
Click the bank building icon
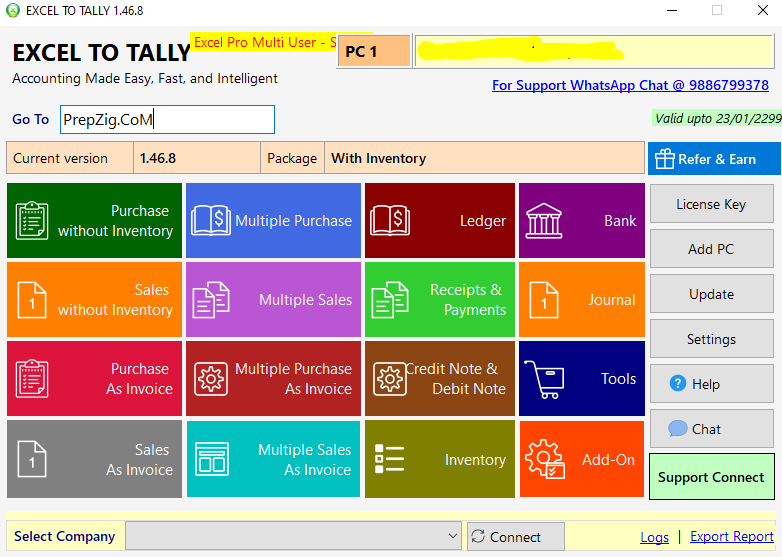(544, 220)
